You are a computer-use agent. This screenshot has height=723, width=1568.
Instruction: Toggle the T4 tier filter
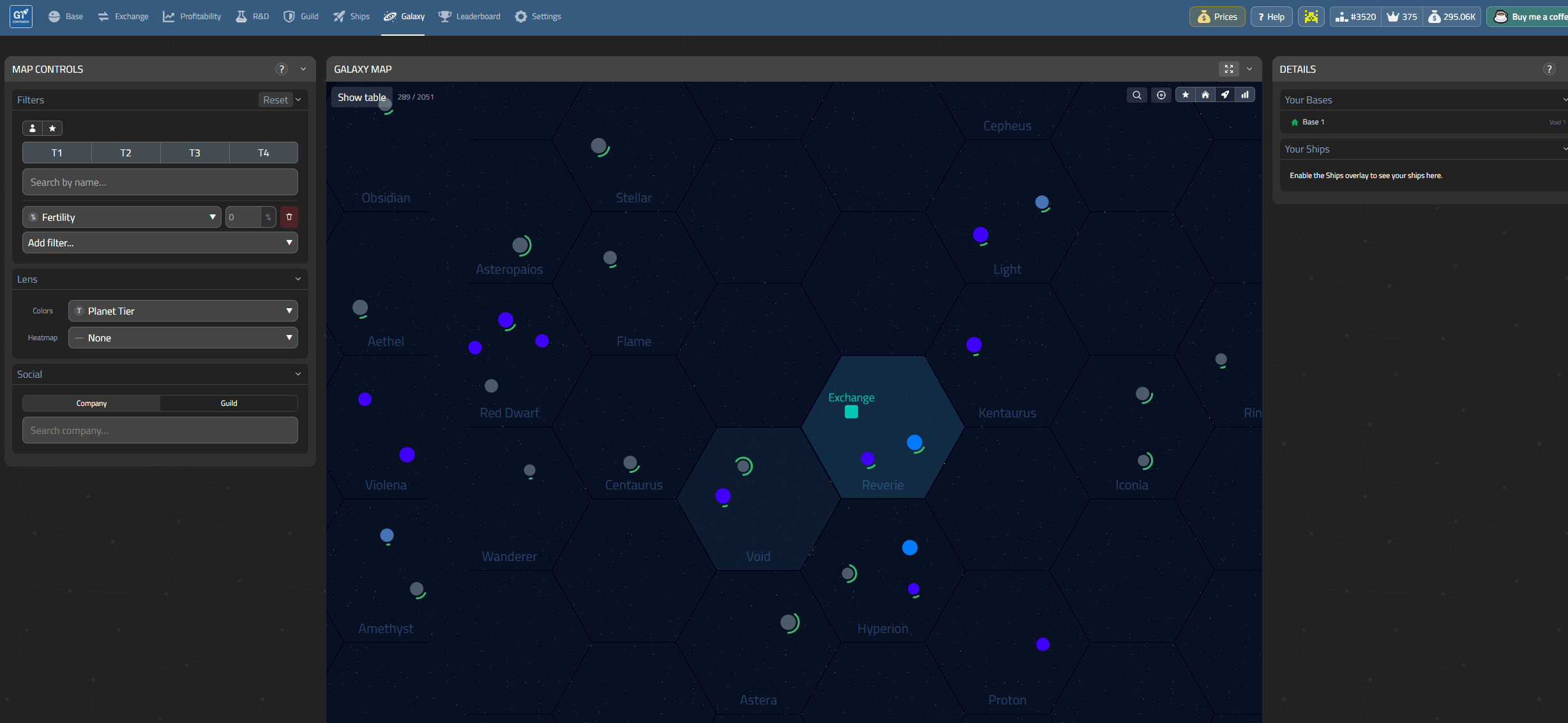click(x=264, y=153)
